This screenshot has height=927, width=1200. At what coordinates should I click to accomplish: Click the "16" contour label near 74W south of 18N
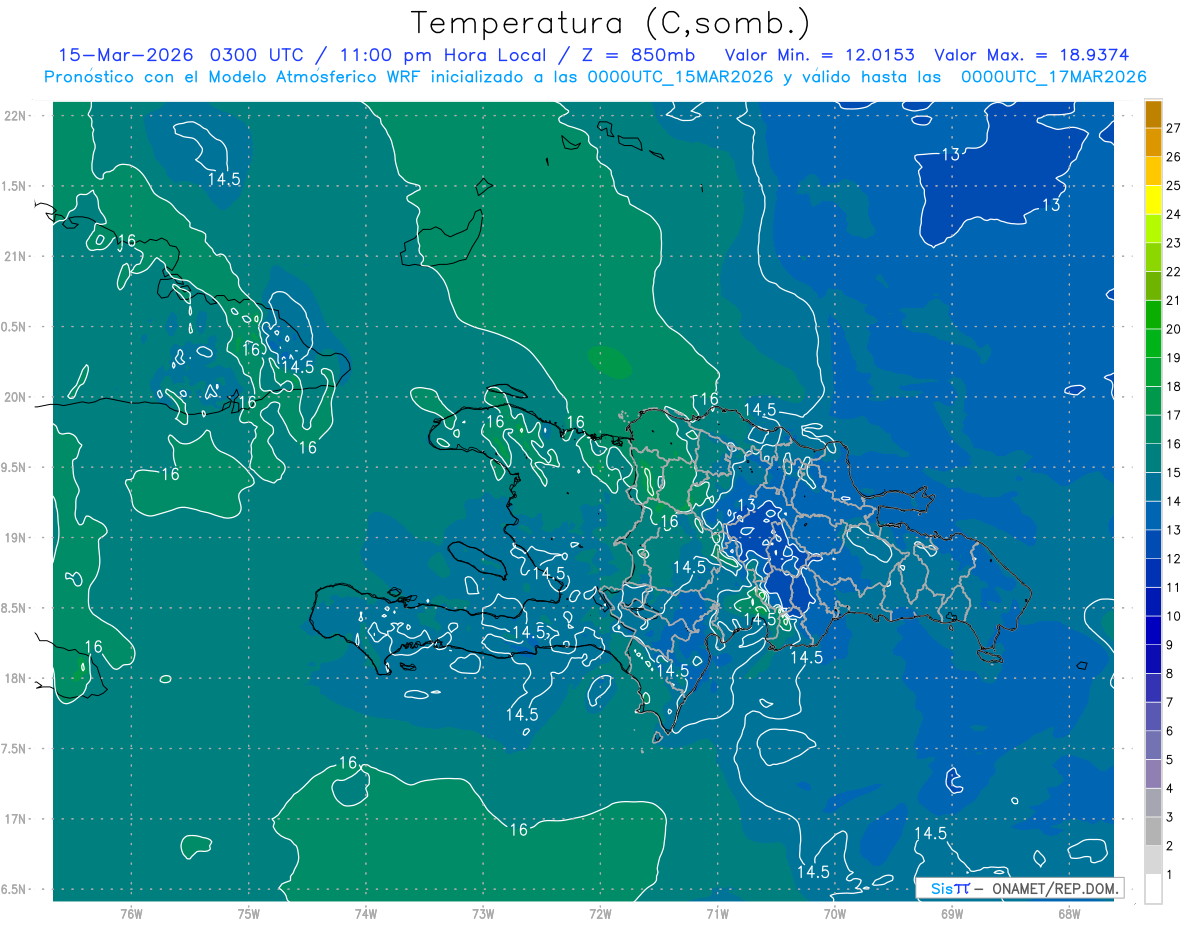coord(348,763)
